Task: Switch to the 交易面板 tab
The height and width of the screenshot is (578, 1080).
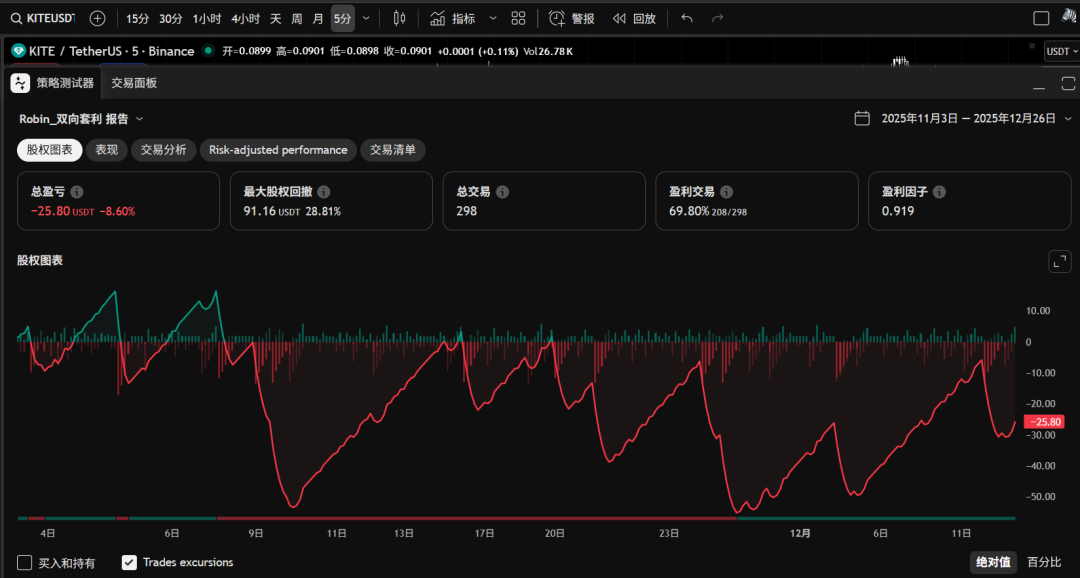Action: click(x=134, y=83)
